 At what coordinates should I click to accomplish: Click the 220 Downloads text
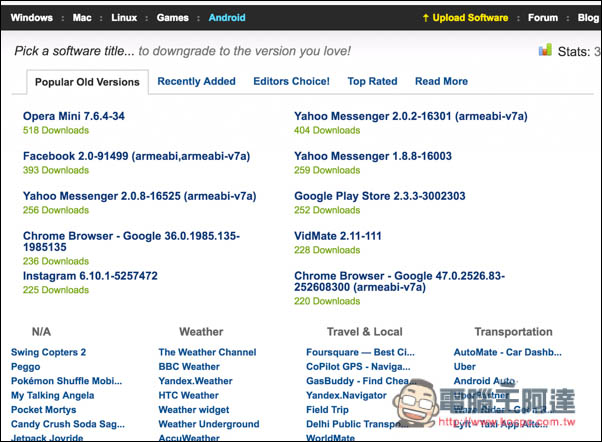(327, 301)
